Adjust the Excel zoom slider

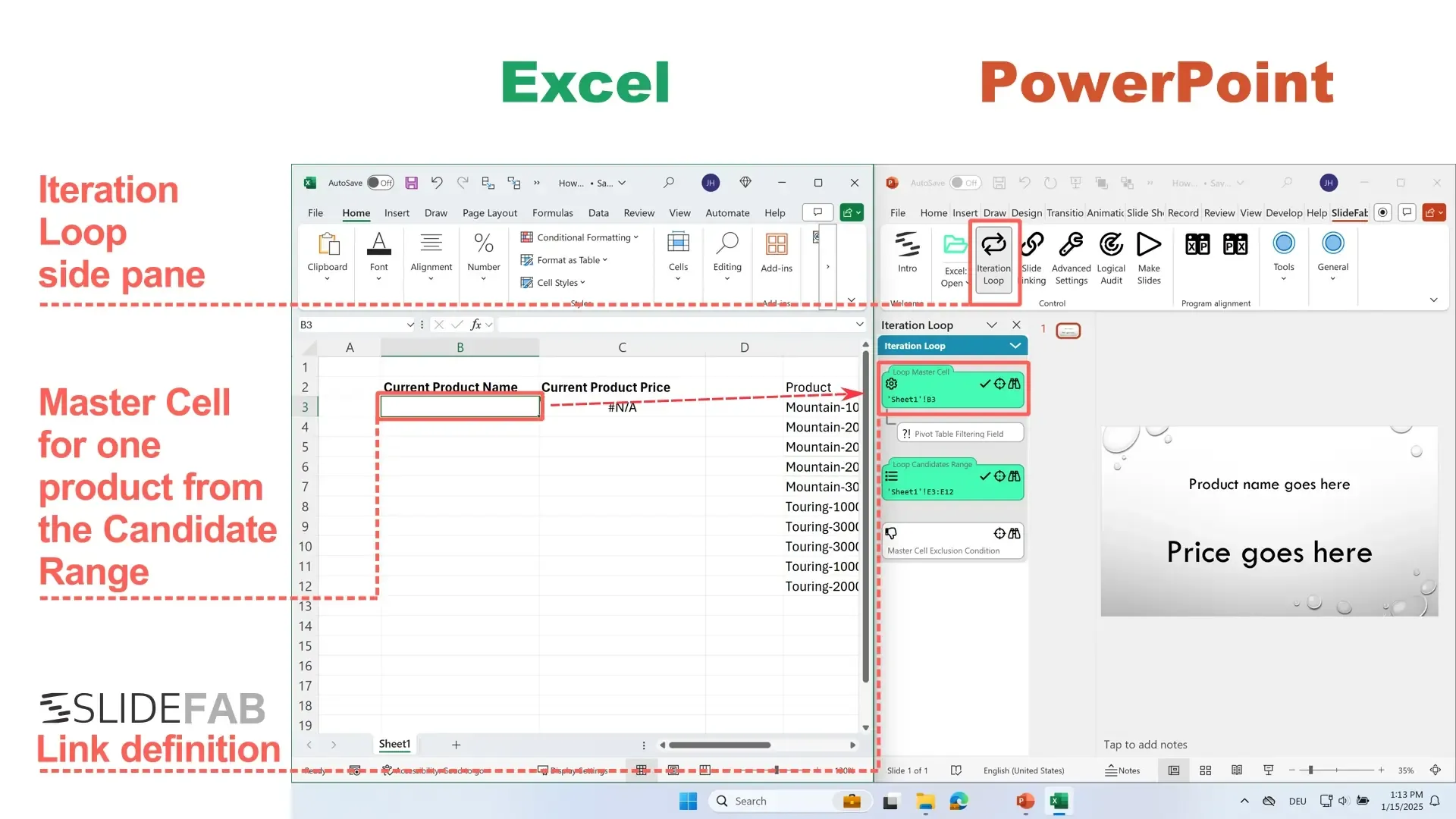(777, 770)
